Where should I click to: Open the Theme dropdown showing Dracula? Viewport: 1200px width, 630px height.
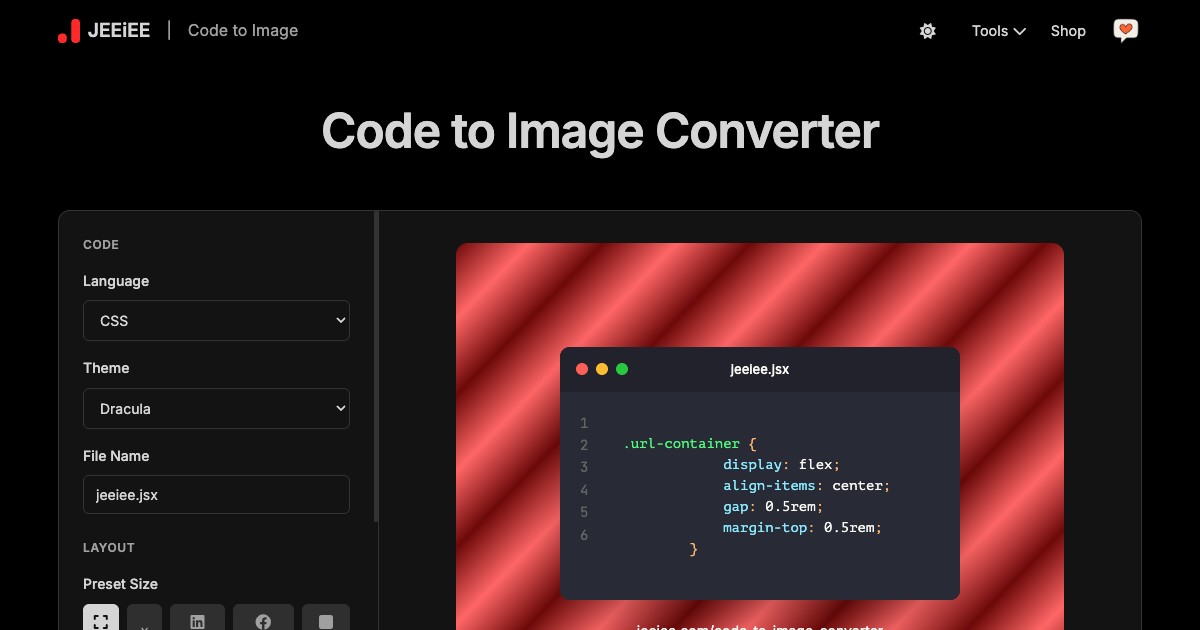click(216, 408)
